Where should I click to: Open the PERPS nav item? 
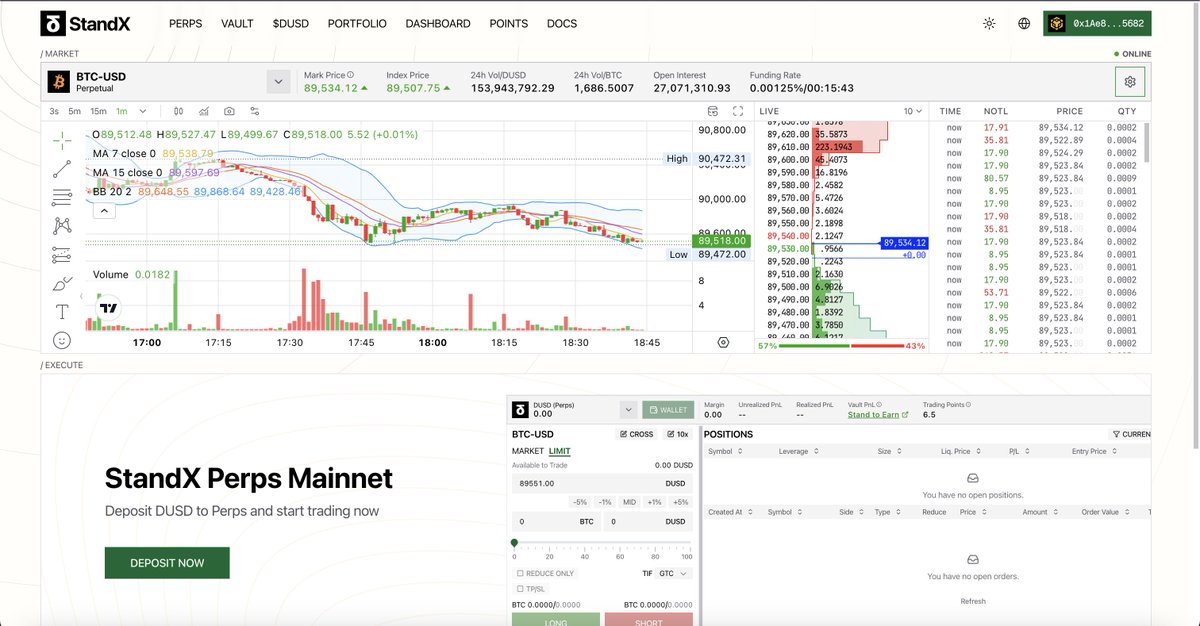click(x=186, y=23)
